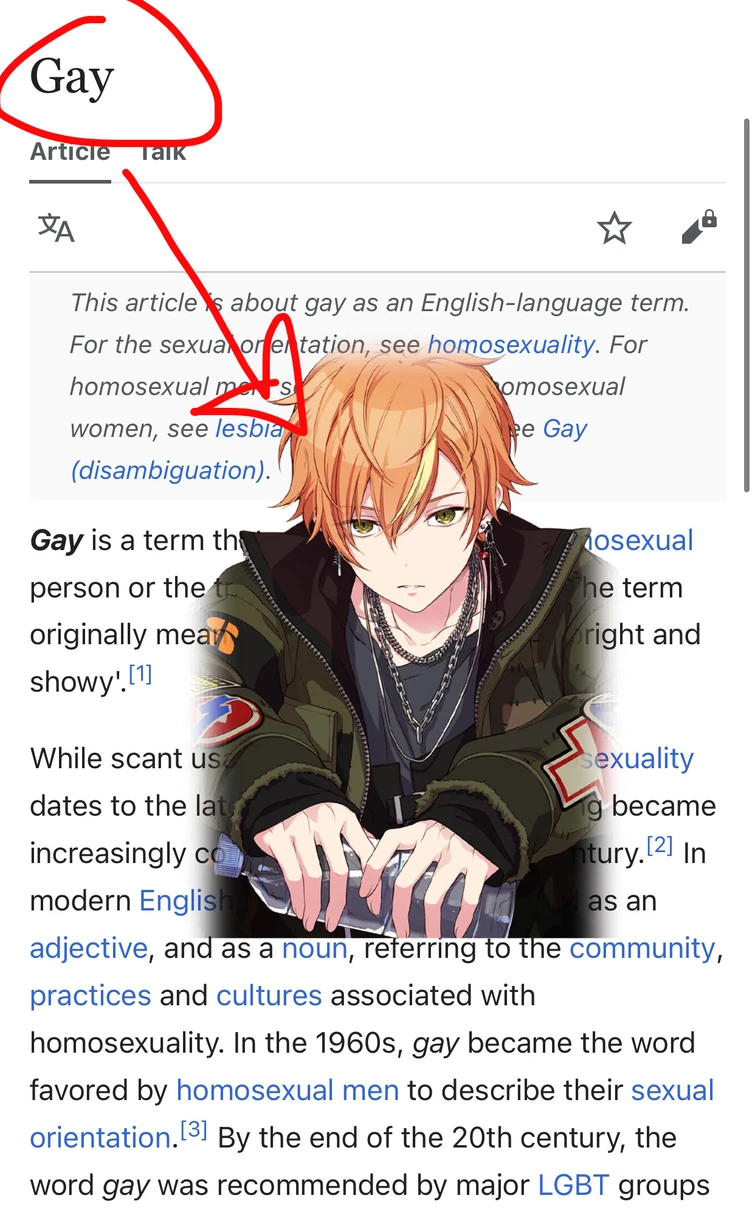Open the Talk tab
This screenshot has width=755, height=1218.
[x=162, y=152]
